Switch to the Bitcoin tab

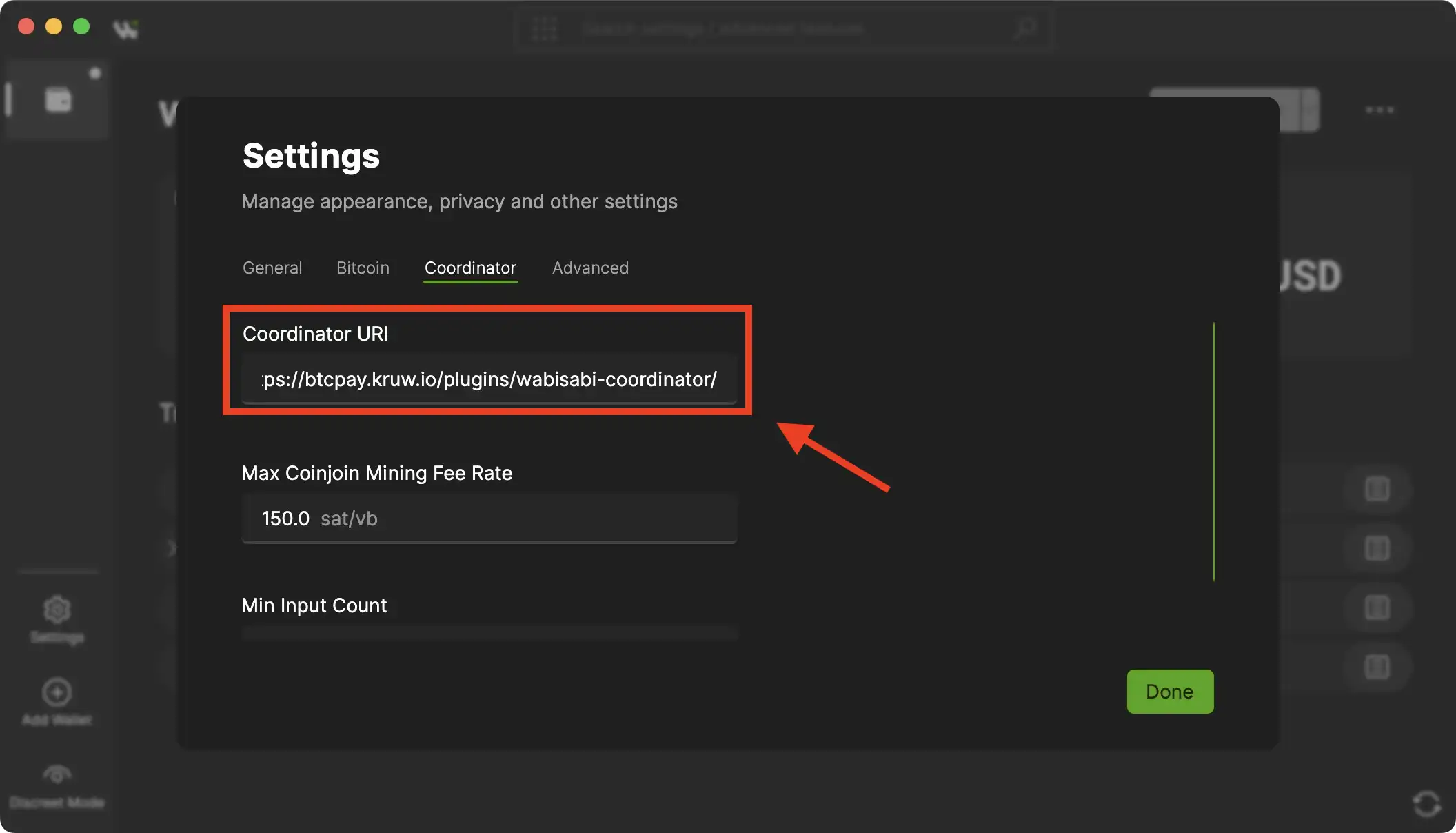pos(363,268)
